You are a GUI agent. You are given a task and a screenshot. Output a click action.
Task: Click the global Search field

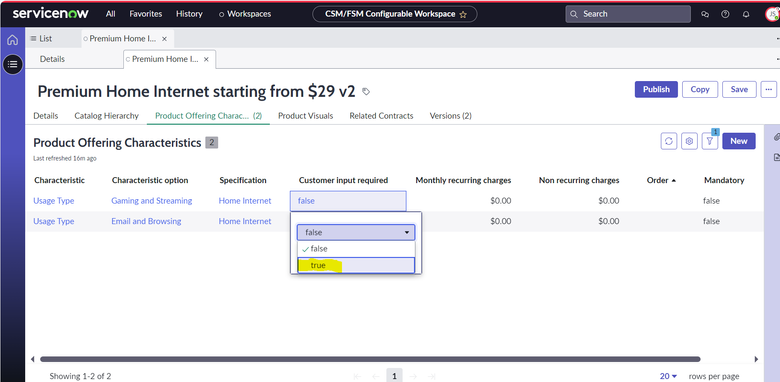tap(628, 14)
